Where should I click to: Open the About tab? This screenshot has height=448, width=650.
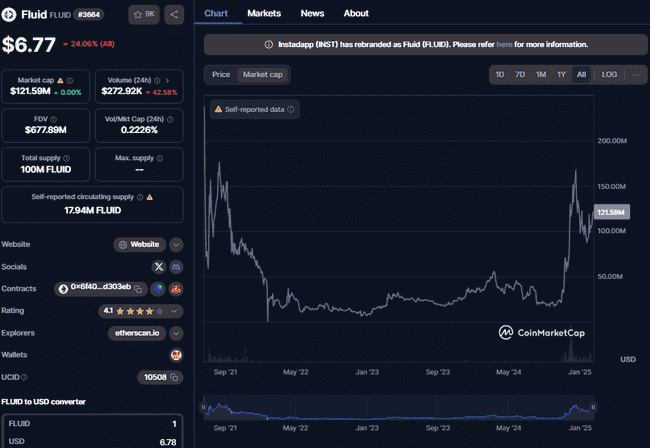pos(356,13)
